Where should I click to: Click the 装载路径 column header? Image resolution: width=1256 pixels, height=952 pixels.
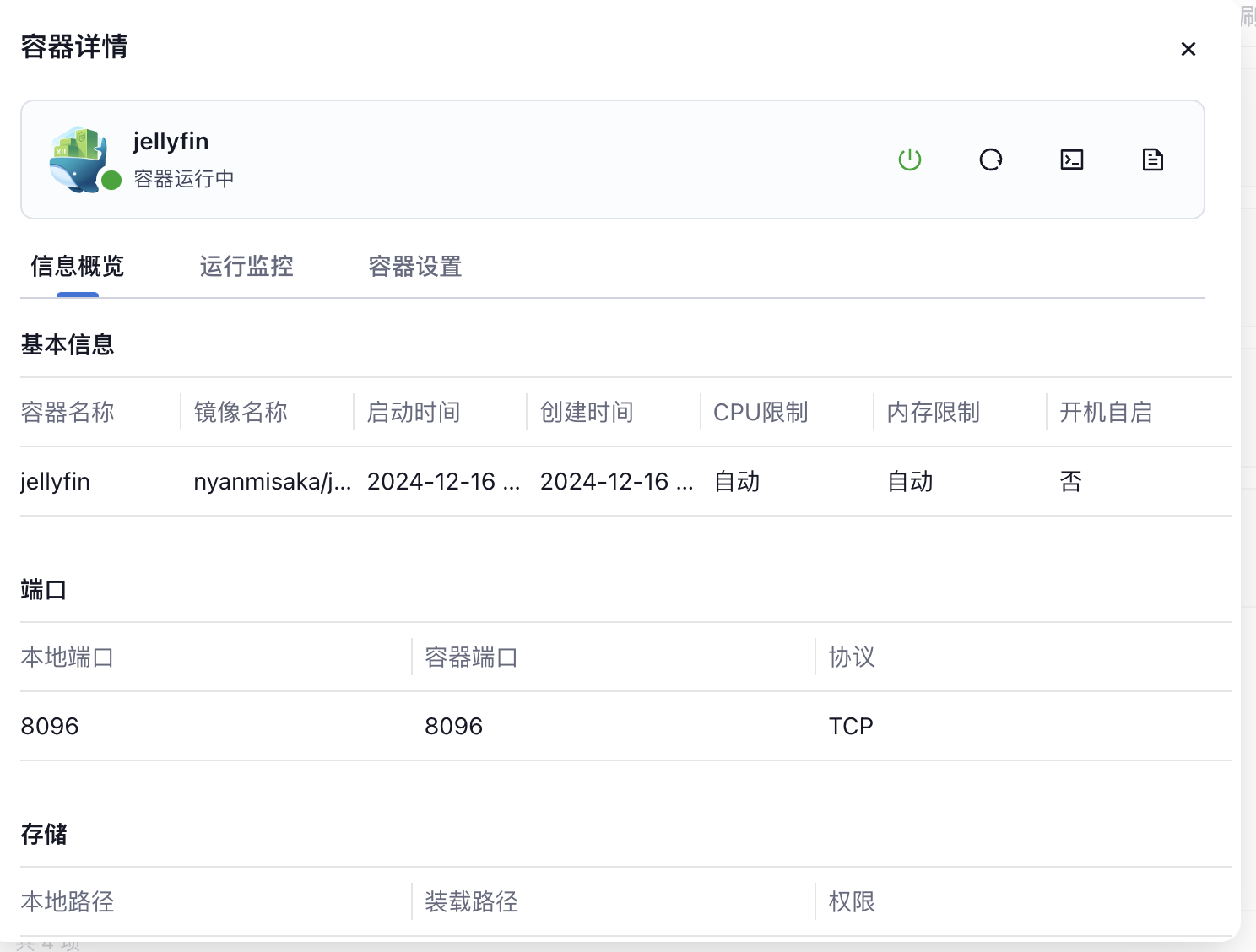coord(472,901)
